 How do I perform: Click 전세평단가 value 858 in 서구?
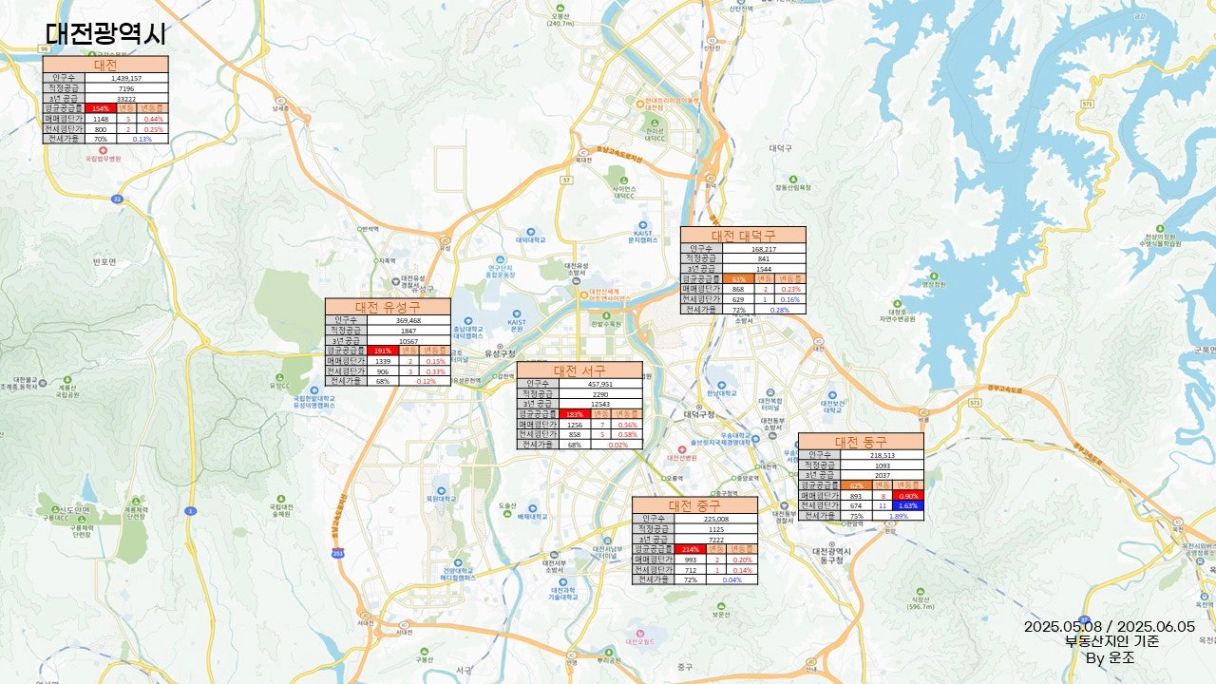pyautogui.click(x=574, y=435)
